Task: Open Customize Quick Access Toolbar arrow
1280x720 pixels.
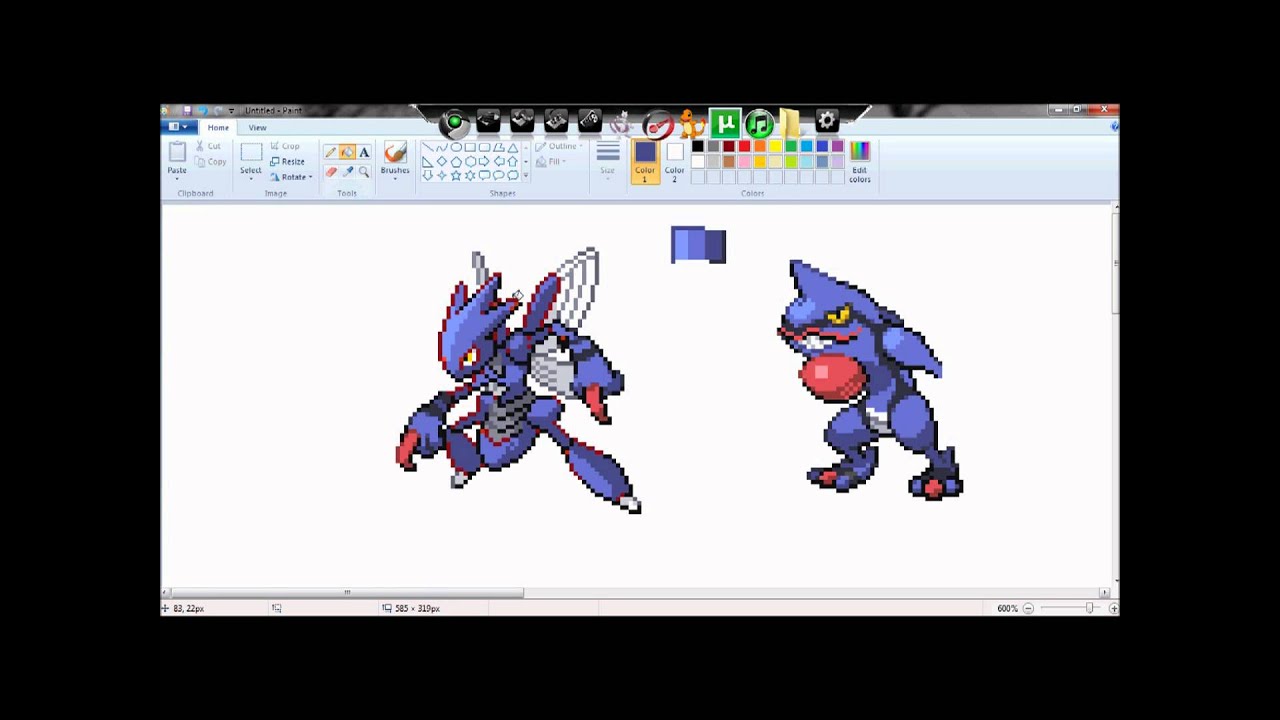Action: [232, 110]
